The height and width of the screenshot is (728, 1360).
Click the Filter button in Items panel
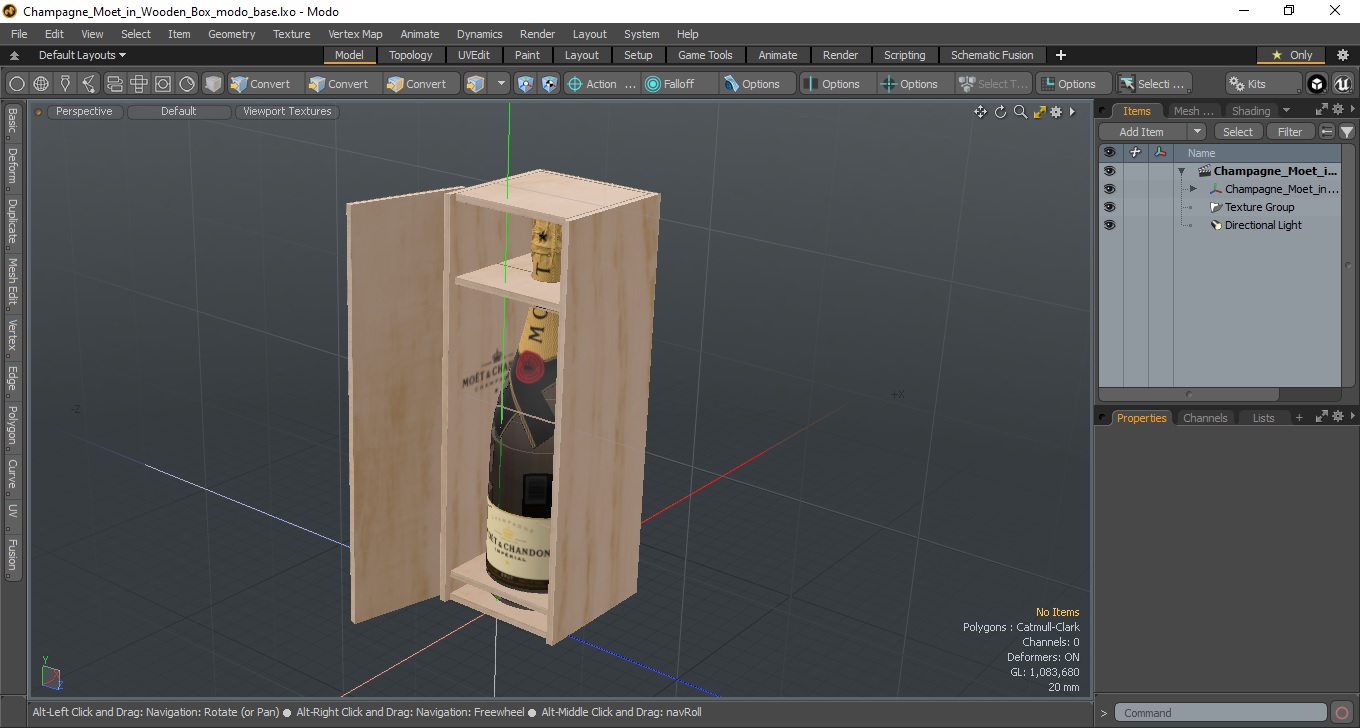(1291, 132)
